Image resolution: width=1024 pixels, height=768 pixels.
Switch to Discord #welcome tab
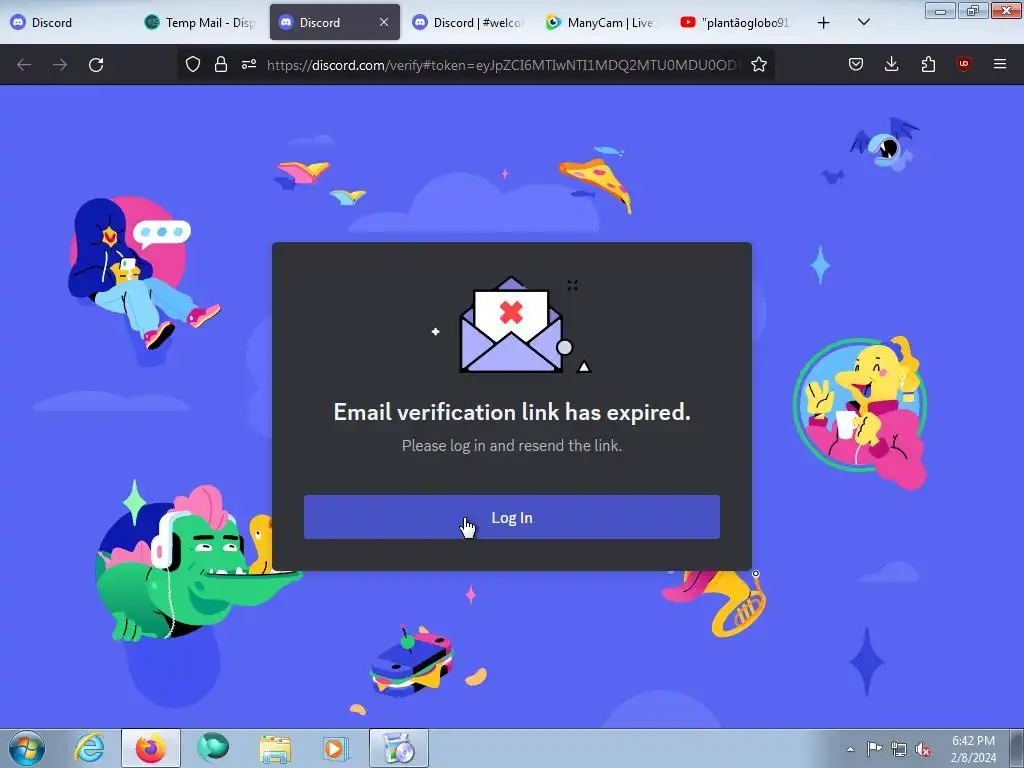(468, 22)
